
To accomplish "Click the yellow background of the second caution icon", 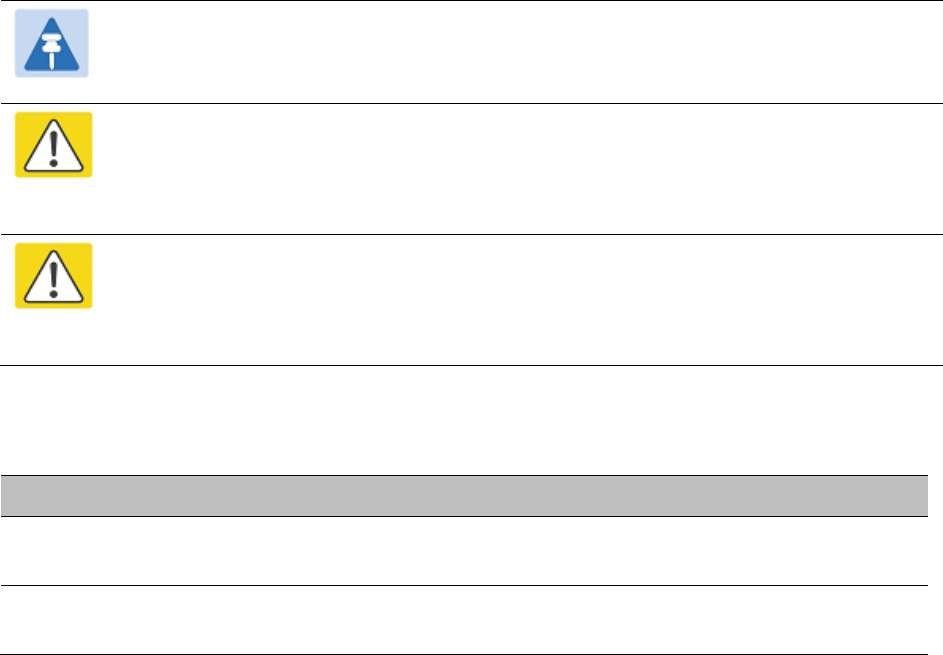I will pos(23,251).
